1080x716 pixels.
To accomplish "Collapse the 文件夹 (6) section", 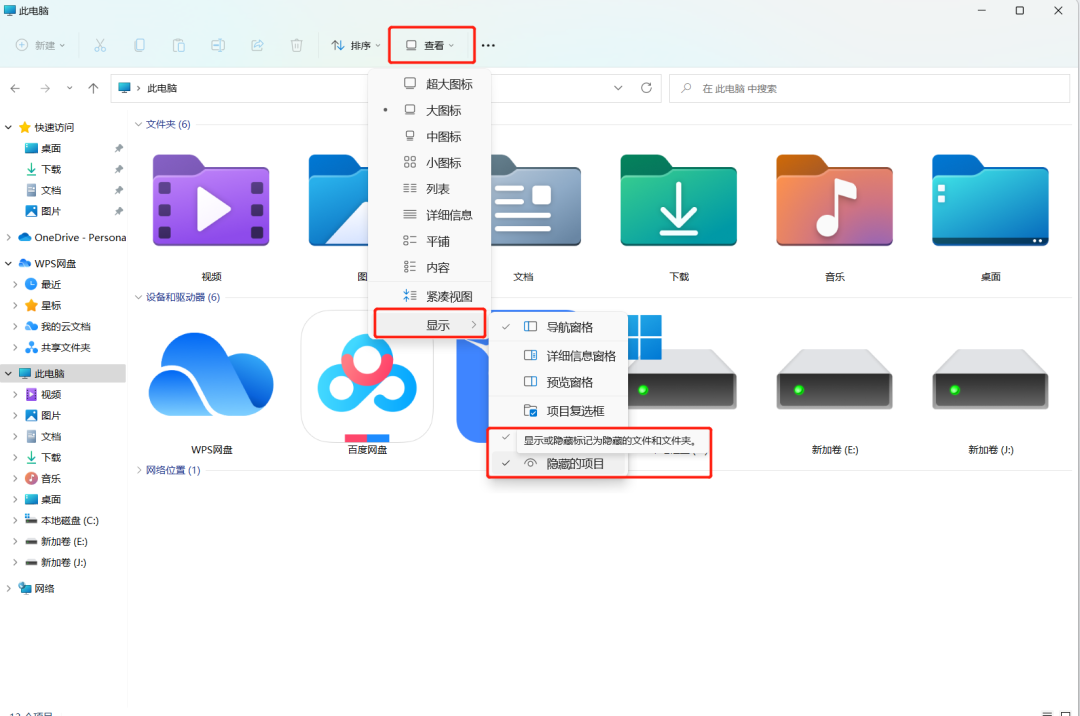I will [x=137, y=124].
